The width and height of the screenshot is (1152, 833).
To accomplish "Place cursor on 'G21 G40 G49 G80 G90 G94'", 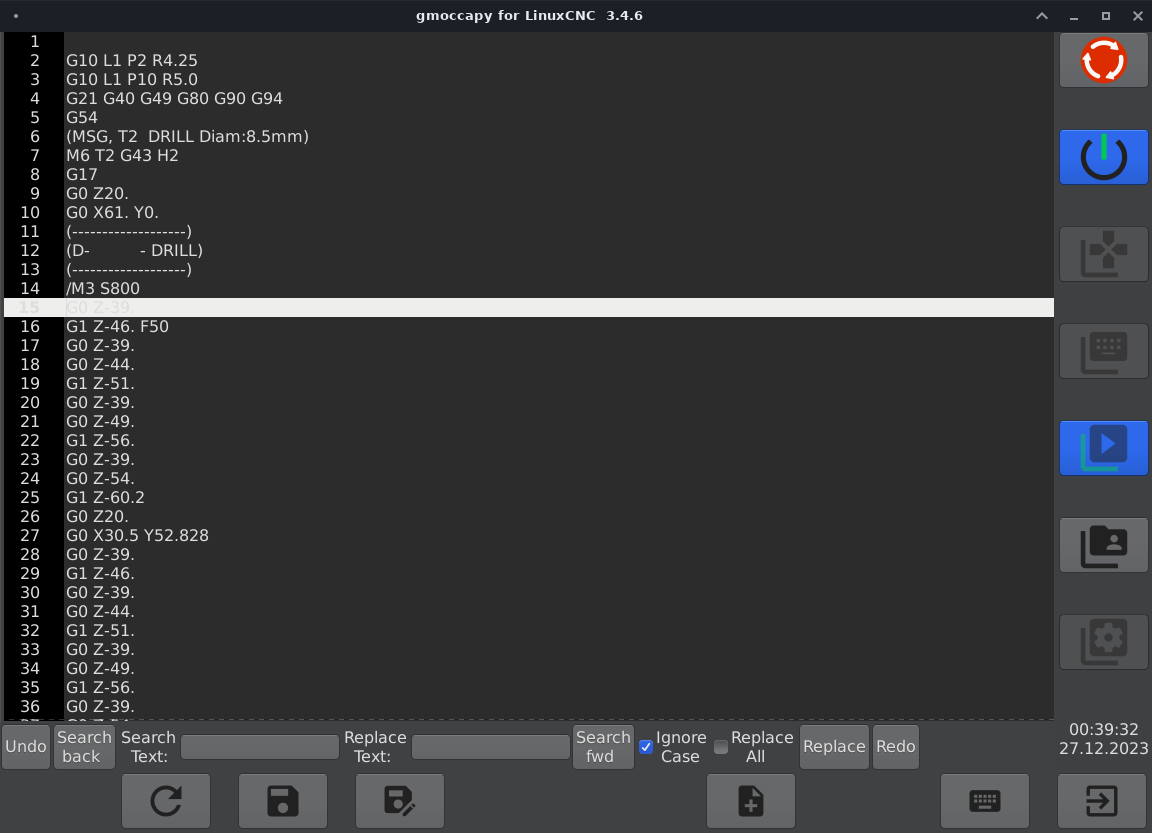I will coord(174,98).
